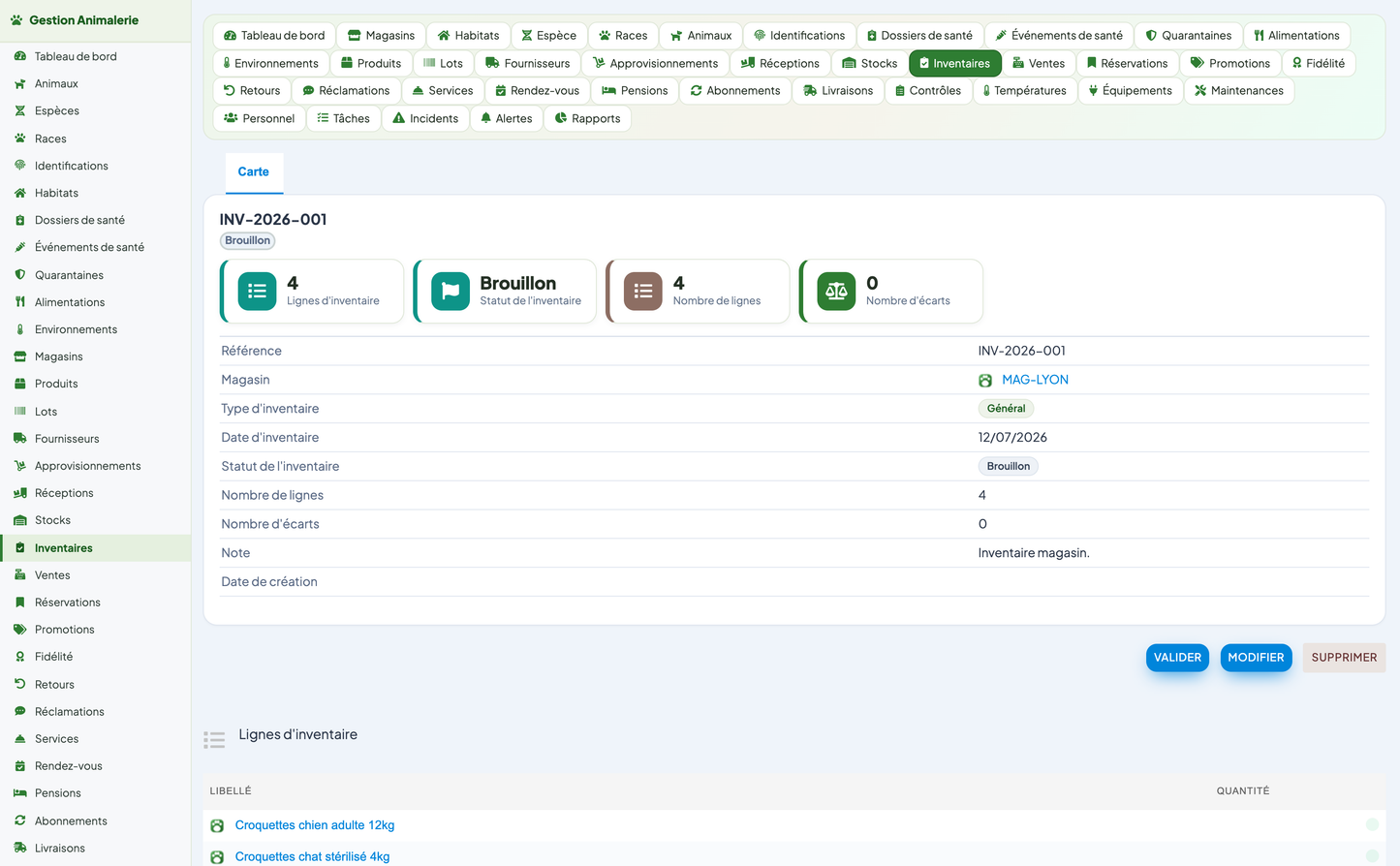Click the Brouillon status flag icon
The image size is (1400, 866).
451,291
